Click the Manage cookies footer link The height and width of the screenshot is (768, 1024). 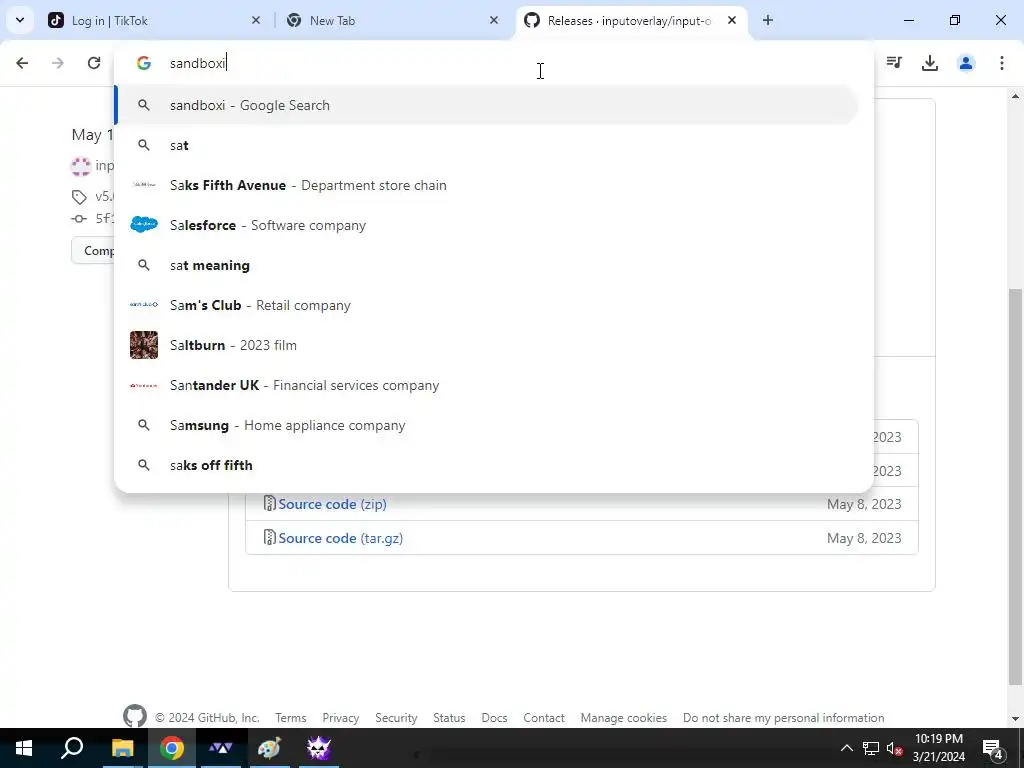(624, 718)
